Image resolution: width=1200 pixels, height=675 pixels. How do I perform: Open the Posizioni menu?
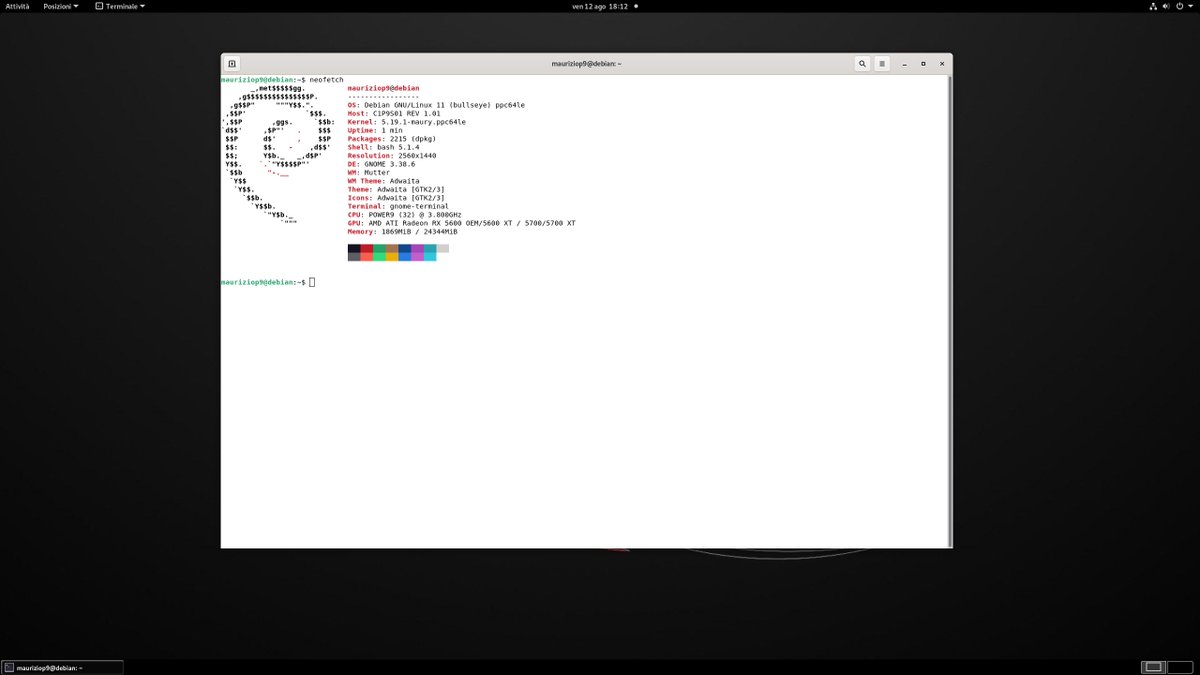tap(61, 6)
